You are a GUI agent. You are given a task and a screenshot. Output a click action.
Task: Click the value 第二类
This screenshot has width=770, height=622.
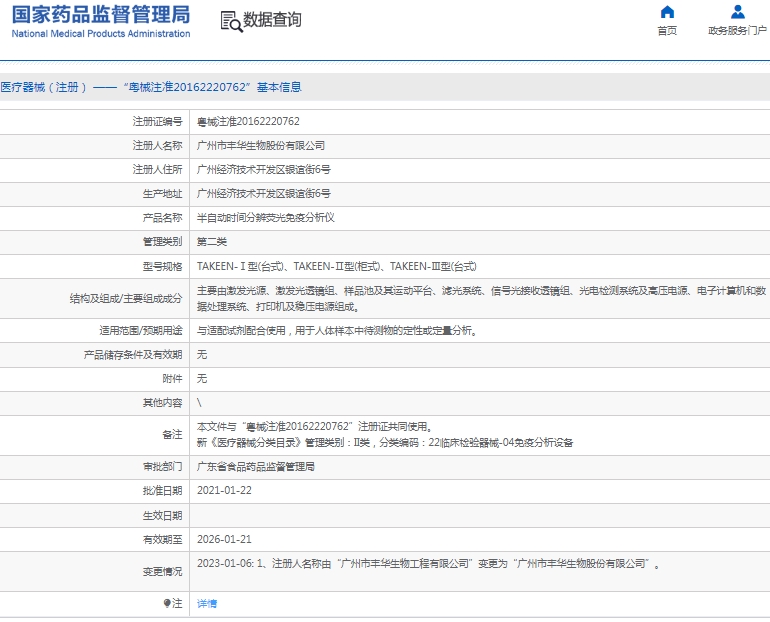(212, 242)
